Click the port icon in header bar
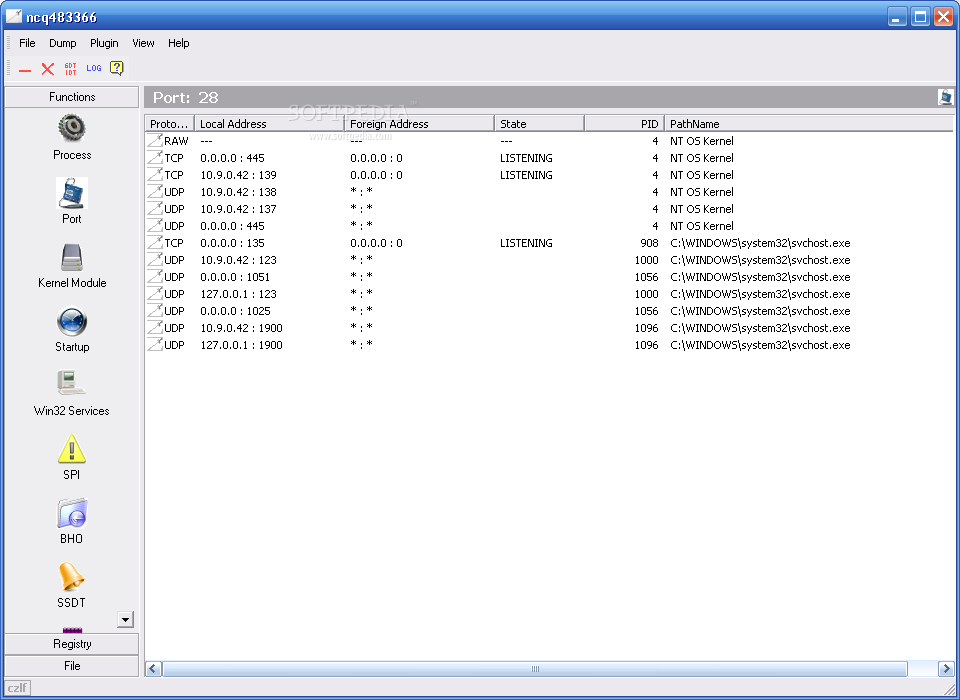 click(x=945, y=97)
